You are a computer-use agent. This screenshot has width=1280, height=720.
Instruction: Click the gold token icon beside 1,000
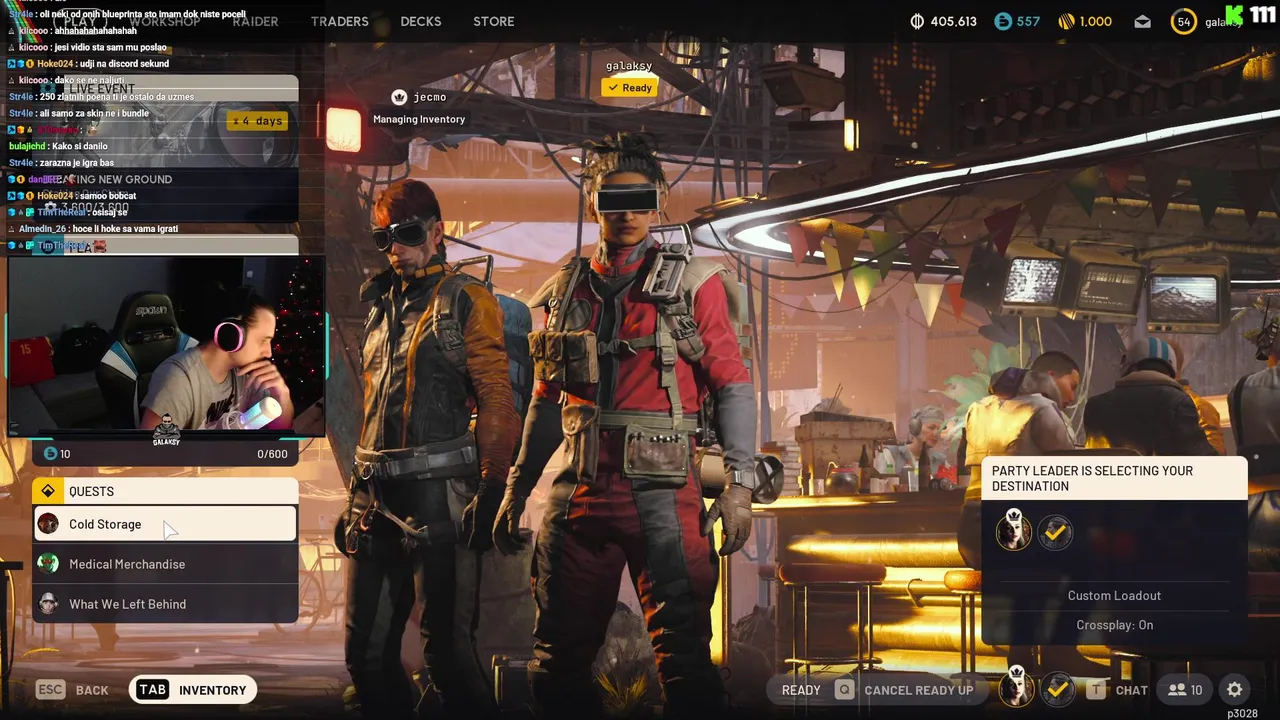pyautogui.click(x=1066, y=21)
